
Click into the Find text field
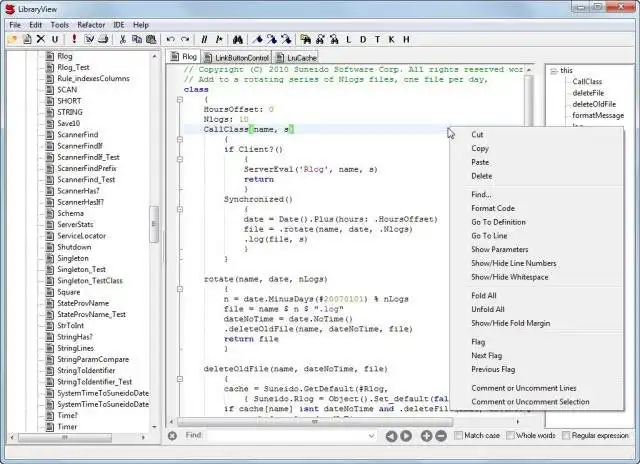tap(286, 436)
